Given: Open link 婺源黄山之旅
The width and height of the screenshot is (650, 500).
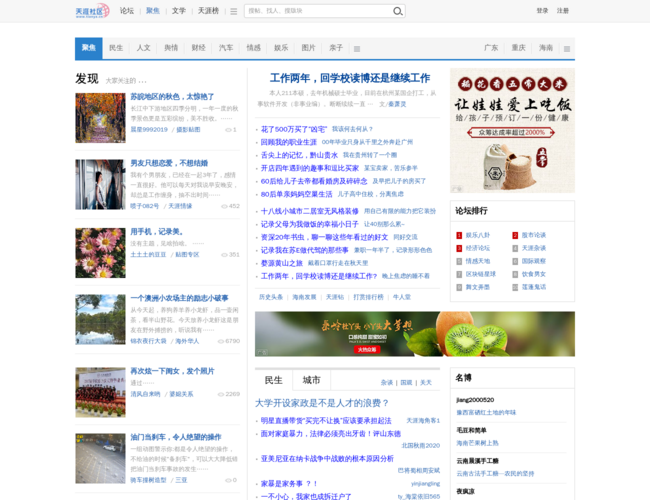Looking at the screenshot, I should 281,263.
